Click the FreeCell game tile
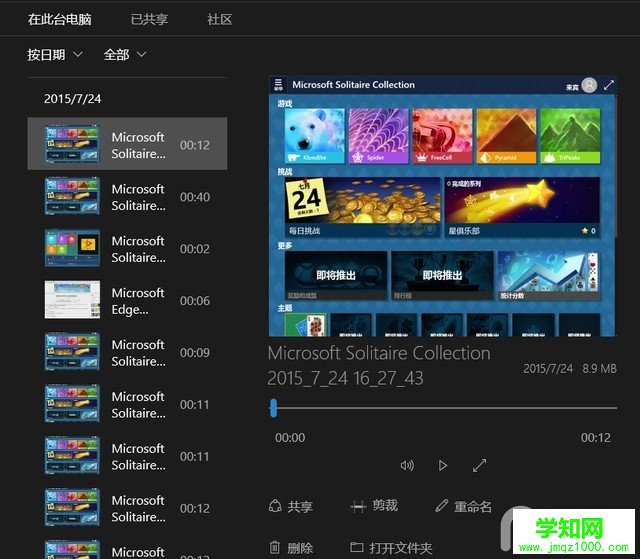This screenshot has width=640, height=559. [442, 136]
